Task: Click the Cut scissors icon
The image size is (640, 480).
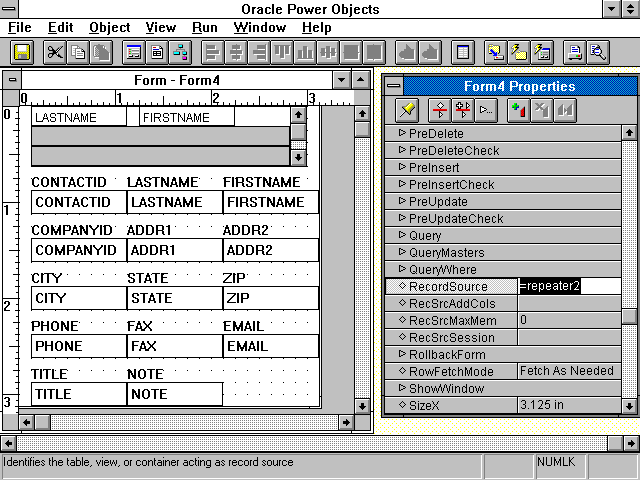Action: [54, 52]
